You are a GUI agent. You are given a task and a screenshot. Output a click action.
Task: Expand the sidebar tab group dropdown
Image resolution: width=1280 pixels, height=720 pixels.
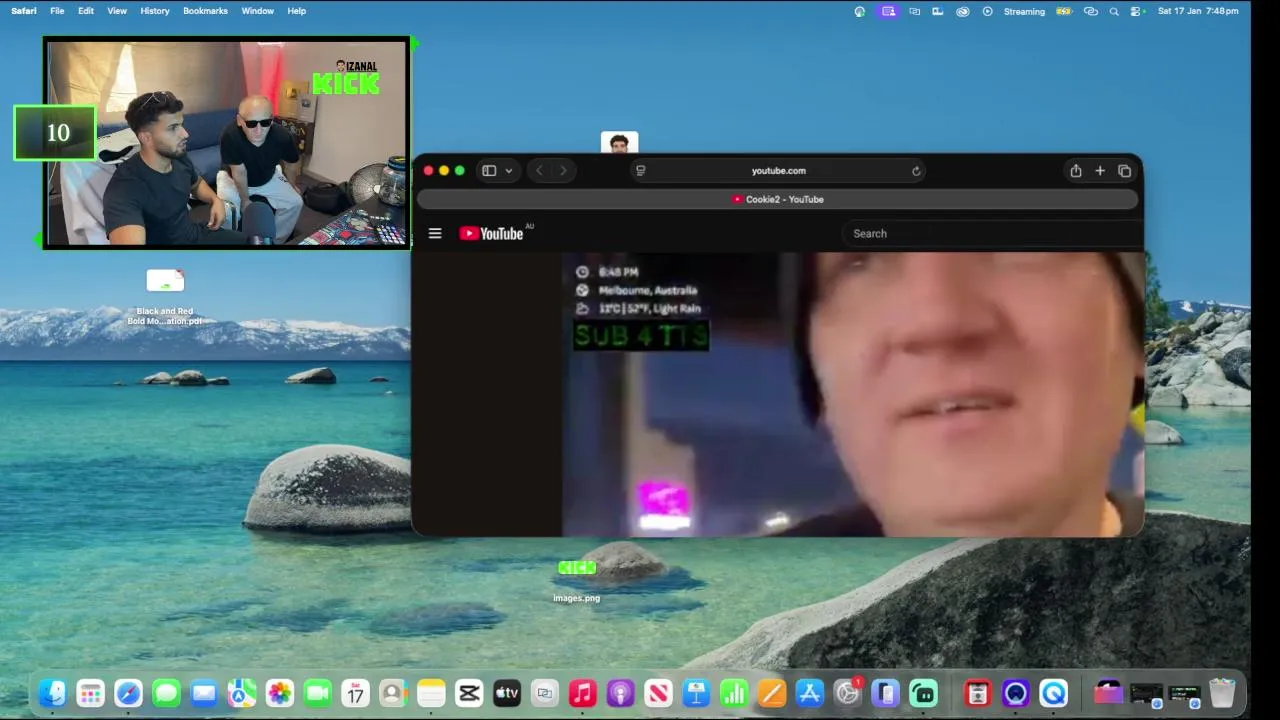pyautogui.click(x=508, y=171)
